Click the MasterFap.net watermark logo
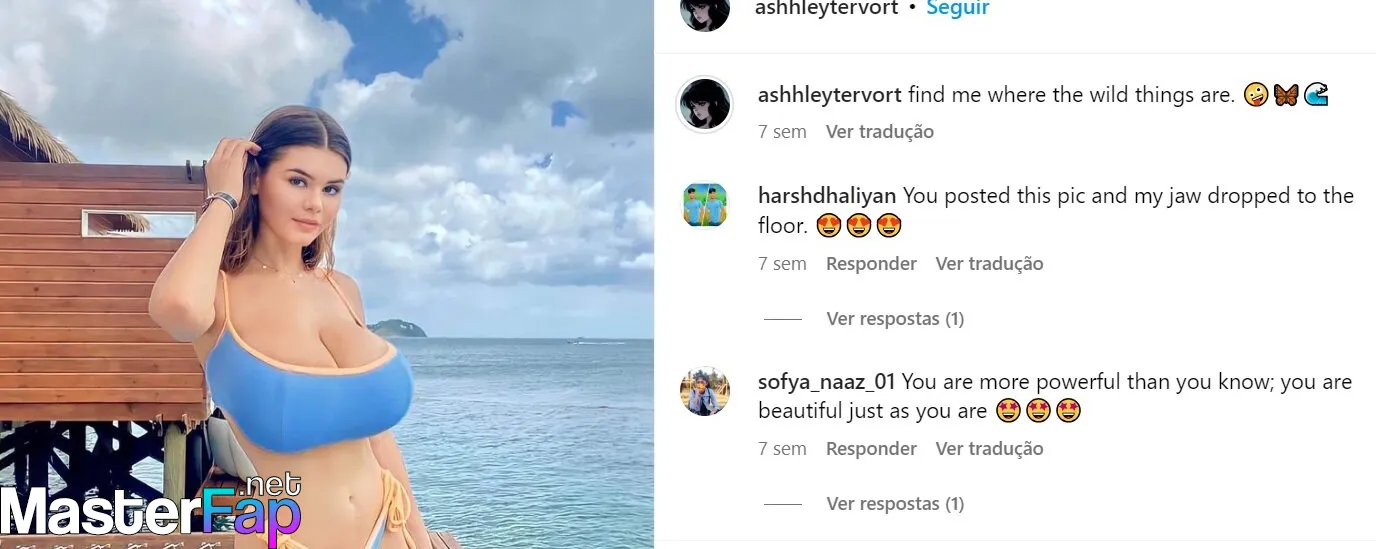Image resolution: width=1376 pixels, height=549 pixels. pos(151,507)
